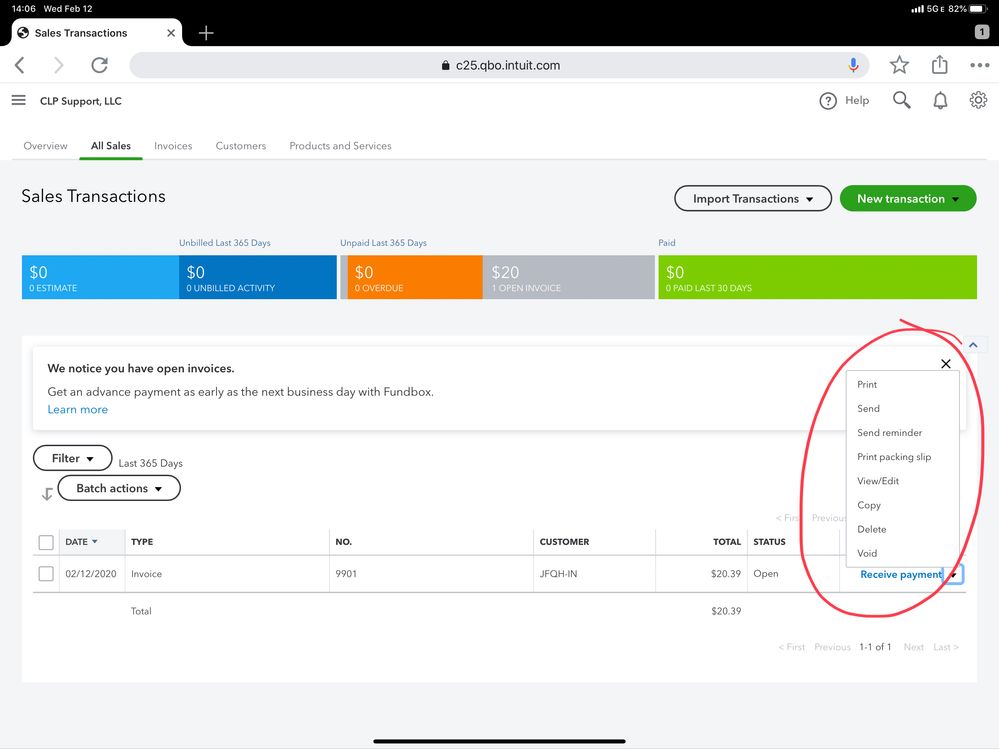Click the First pagination link at bottom
Viewport: 999px width, 749px height.
(792, 647)
